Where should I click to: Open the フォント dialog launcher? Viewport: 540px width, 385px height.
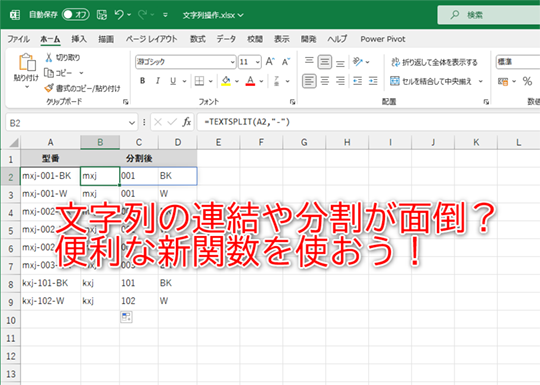pos(292,102)
